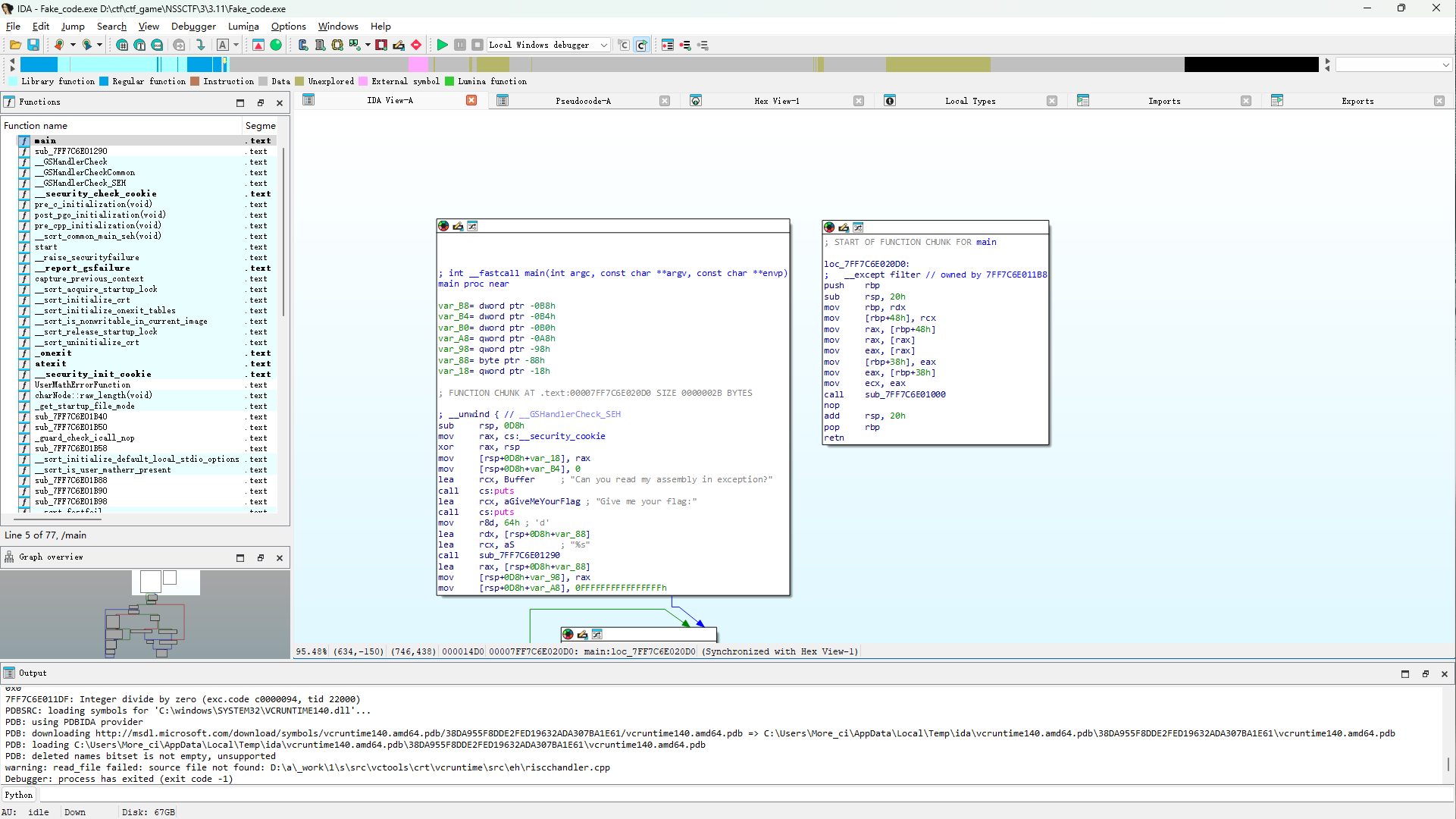Click breakpoint icon in main graph node

pos(443,226)
